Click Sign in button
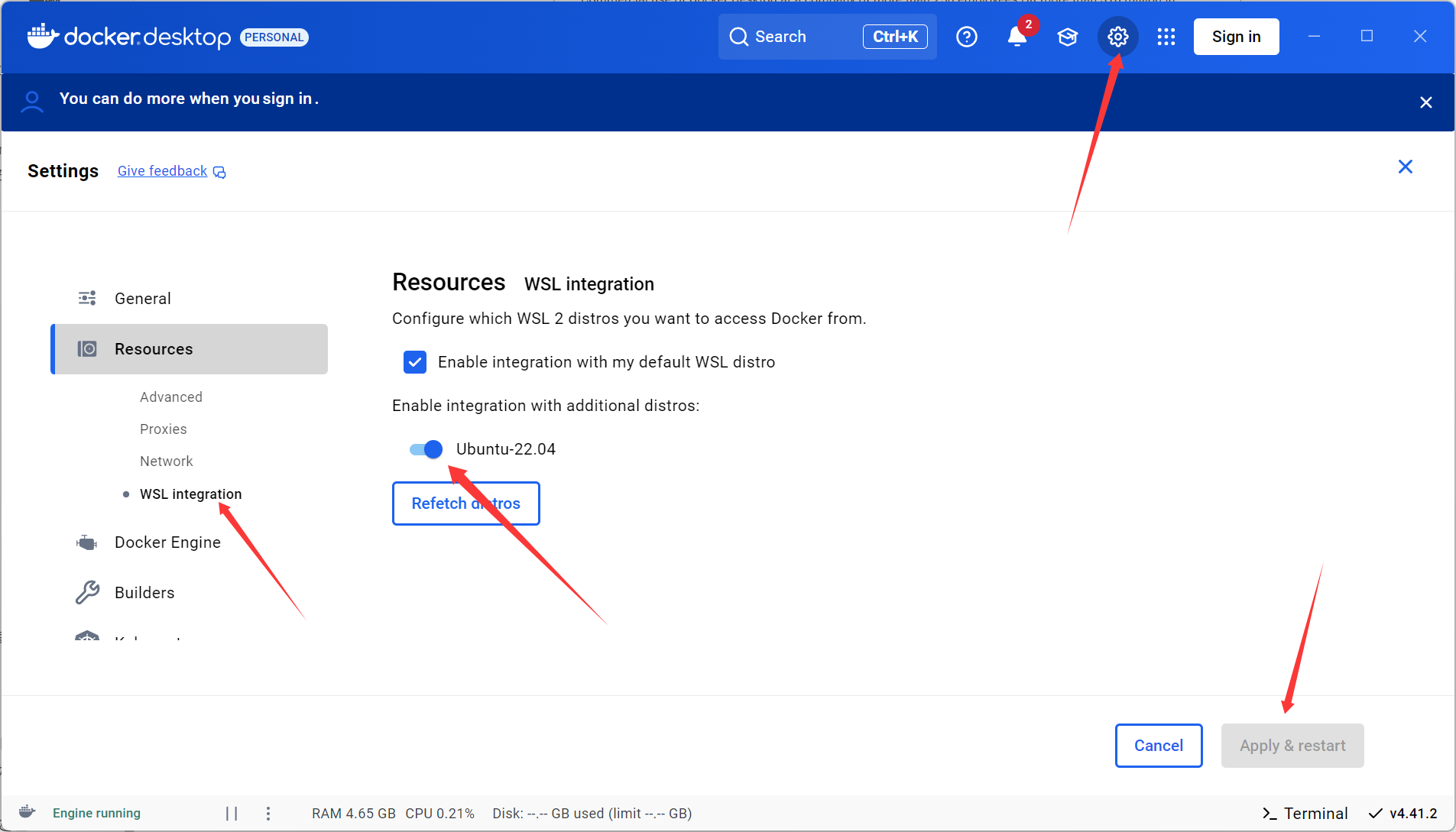Screen dimensions: 1456x832 pyautogui.click(x=1237, y=37)
